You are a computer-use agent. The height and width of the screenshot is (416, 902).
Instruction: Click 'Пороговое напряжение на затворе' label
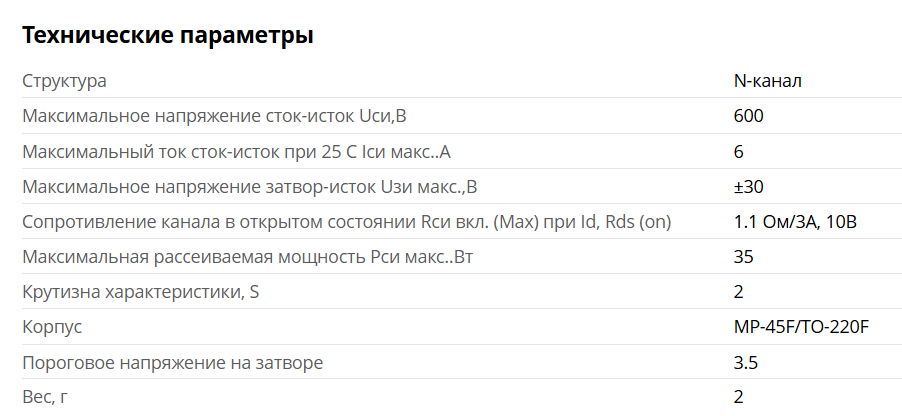172,362
